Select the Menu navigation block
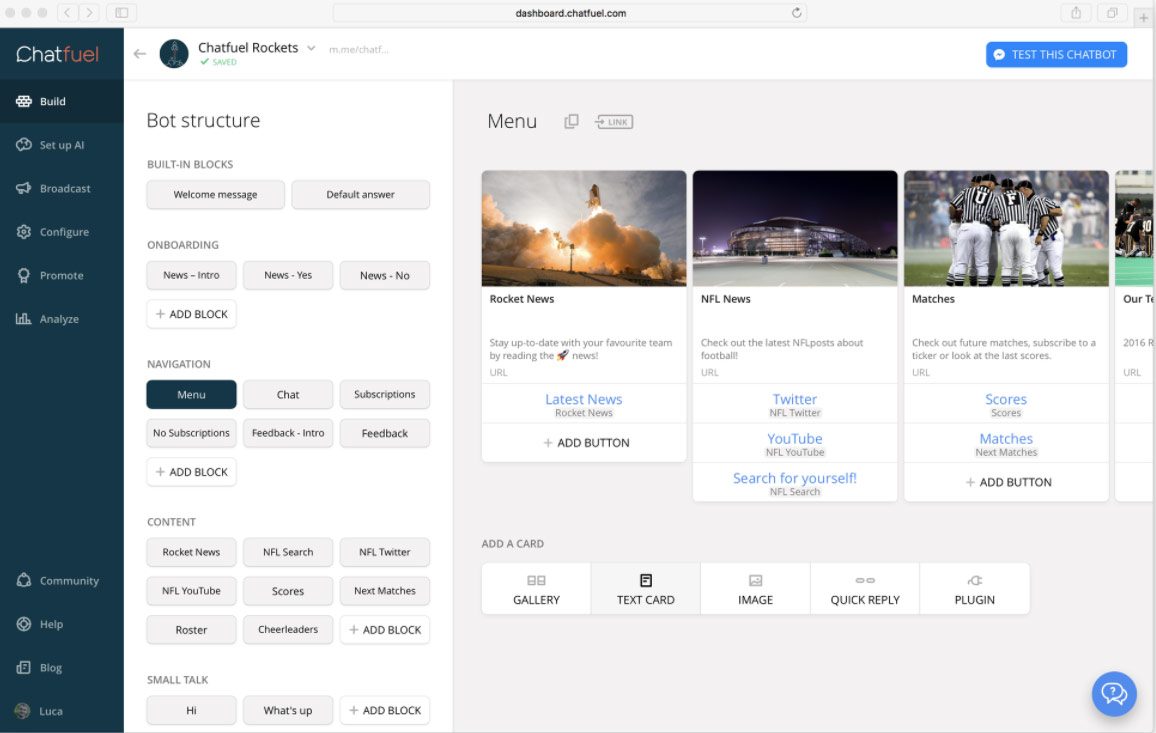This screenshot has height=733, width=1156. [x=192, y=395]
